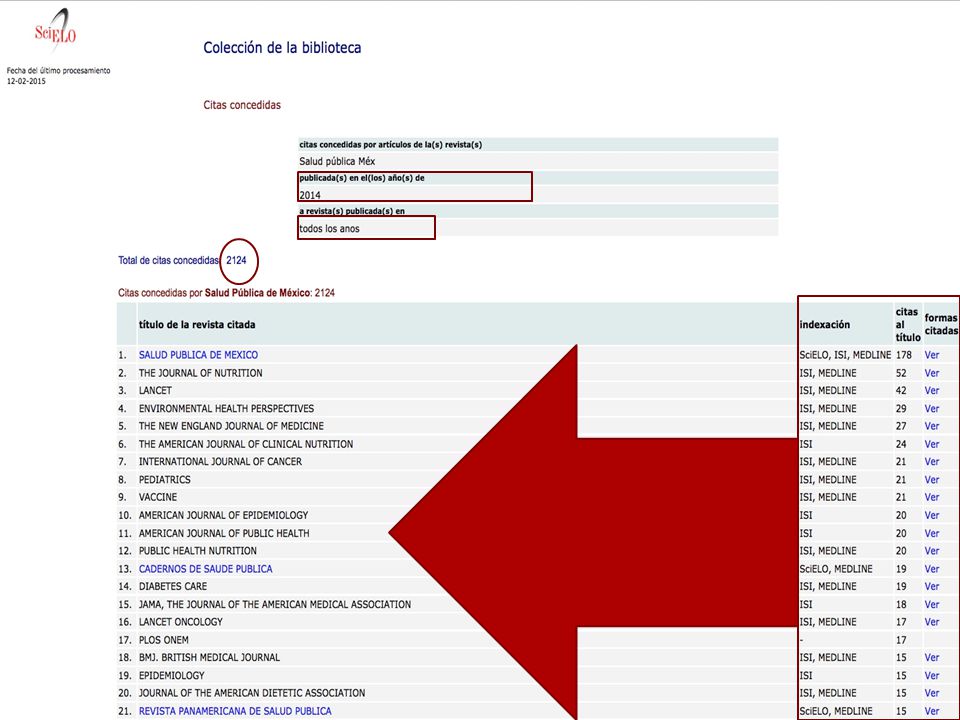Click Ver for Public Health Nutrition
Viewport: 960px width, 720px height.
932,551
